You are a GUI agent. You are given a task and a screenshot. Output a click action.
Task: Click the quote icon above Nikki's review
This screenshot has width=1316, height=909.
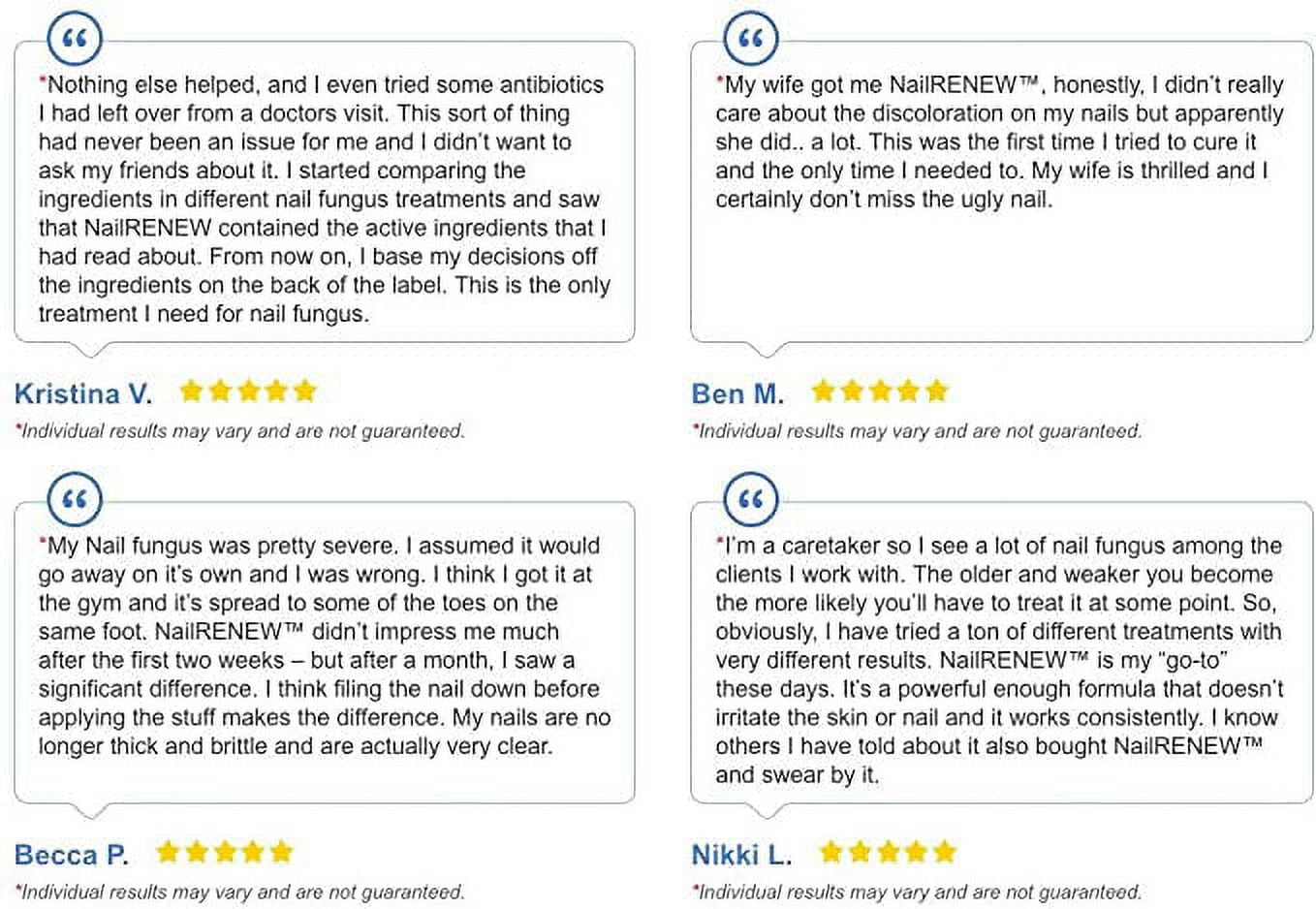pos(751,500)
